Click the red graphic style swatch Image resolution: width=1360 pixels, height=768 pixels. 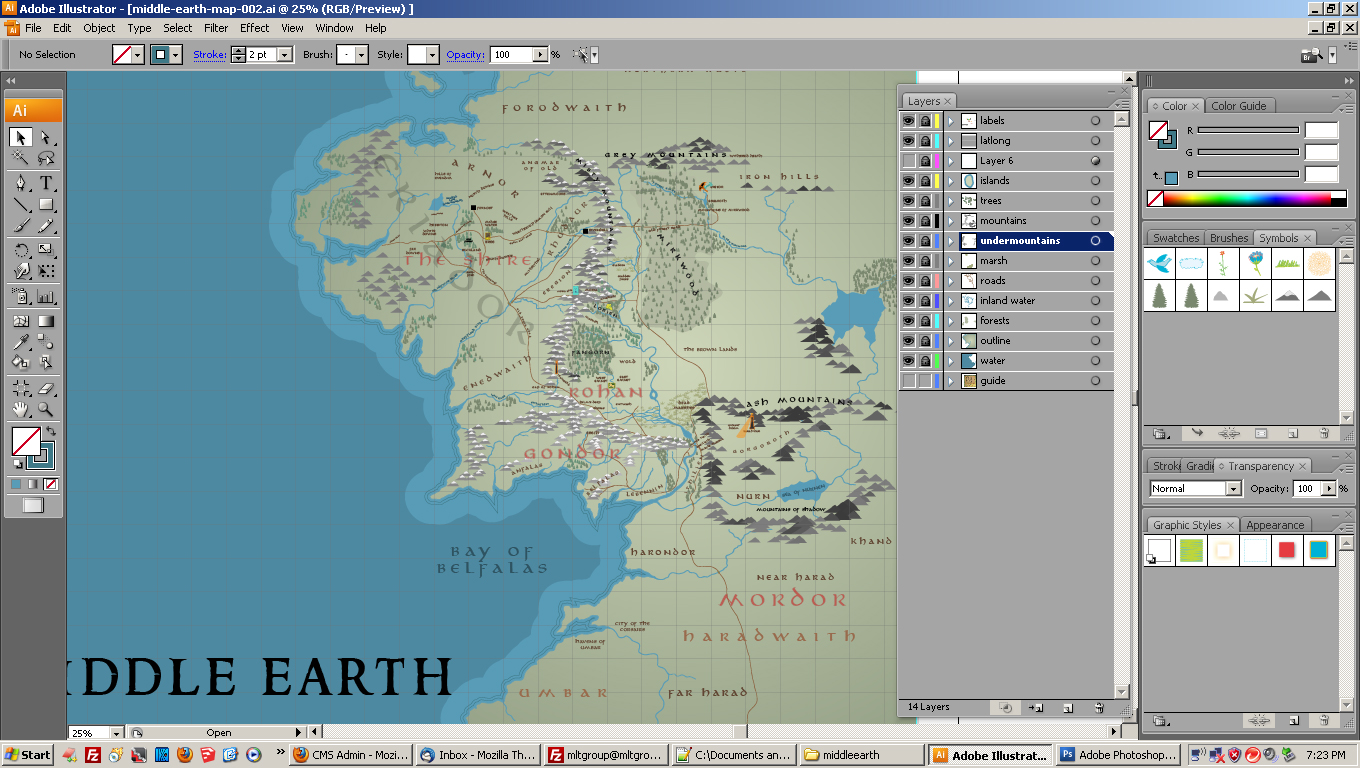1287,550
